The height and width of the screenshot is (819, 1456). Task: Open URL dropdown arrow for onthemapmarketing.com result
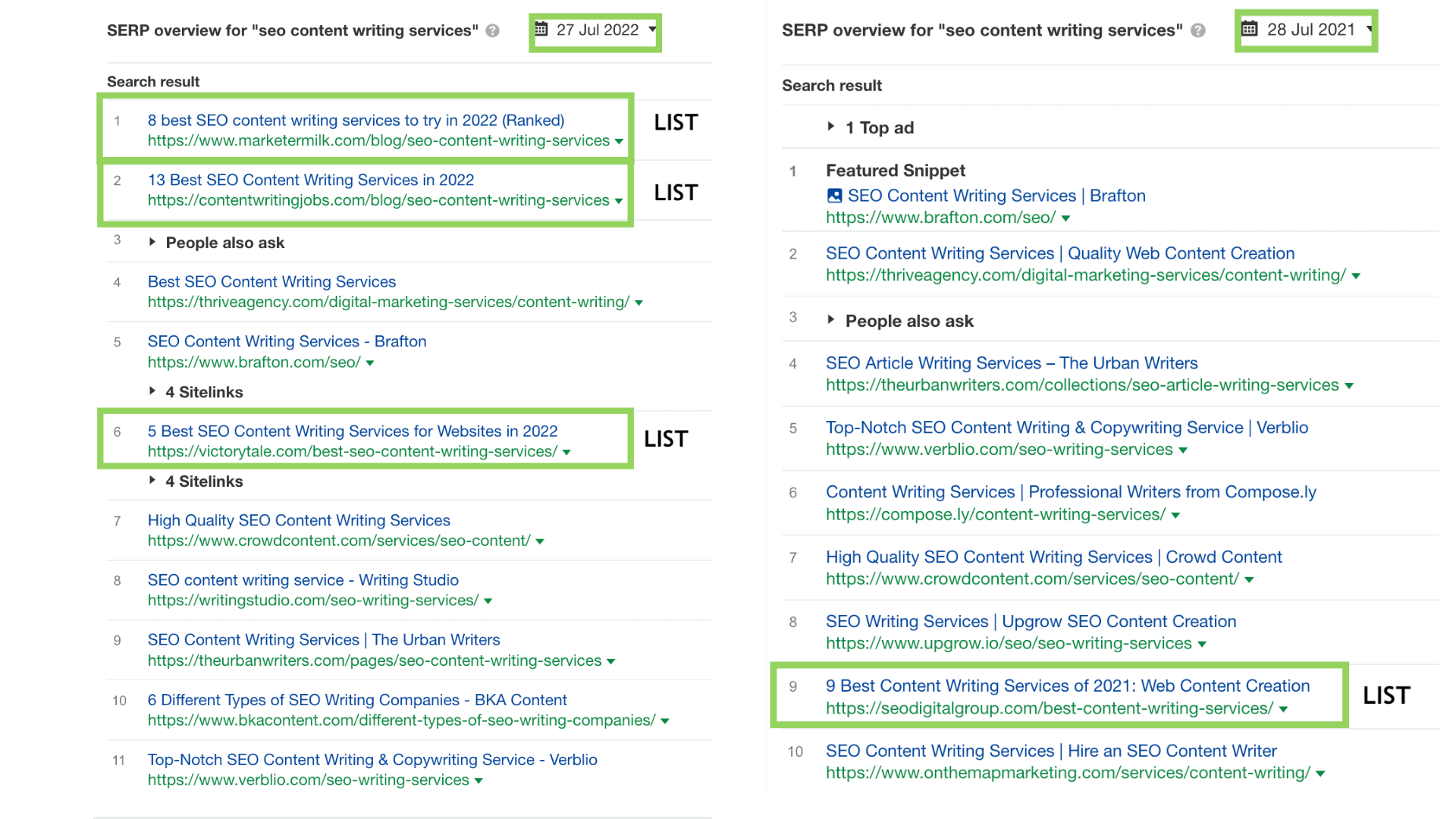[1320, 774]
